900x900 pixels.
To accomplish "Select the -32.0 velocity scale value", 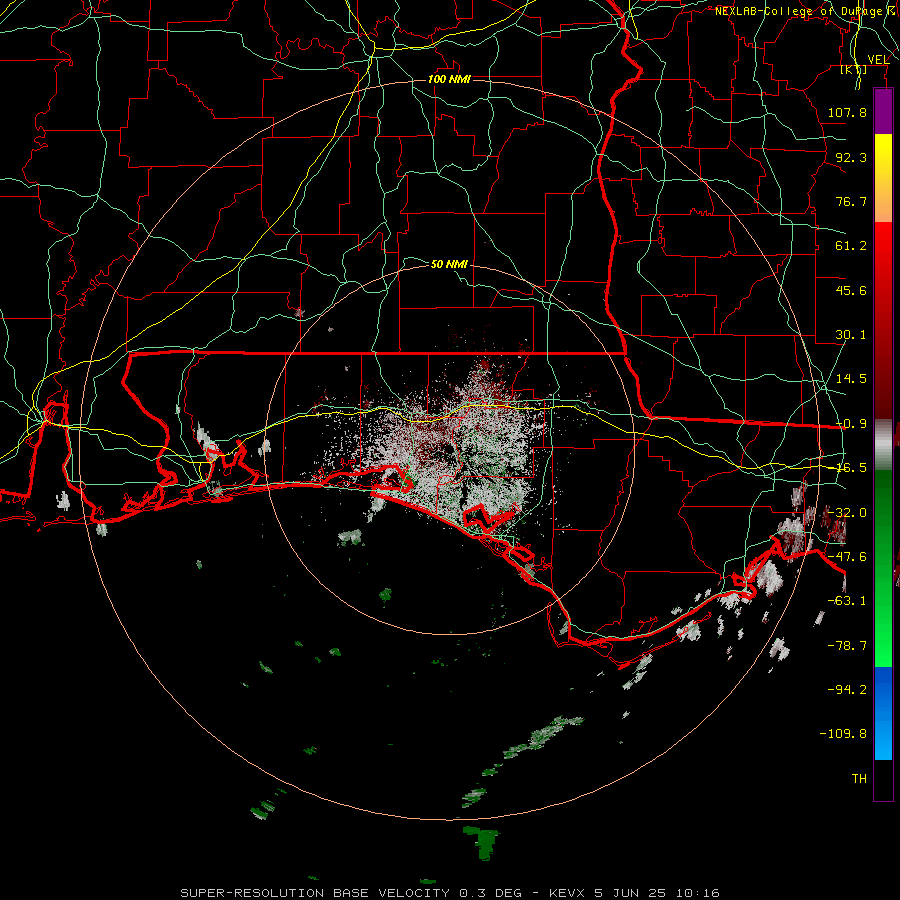I will [847, 513].
